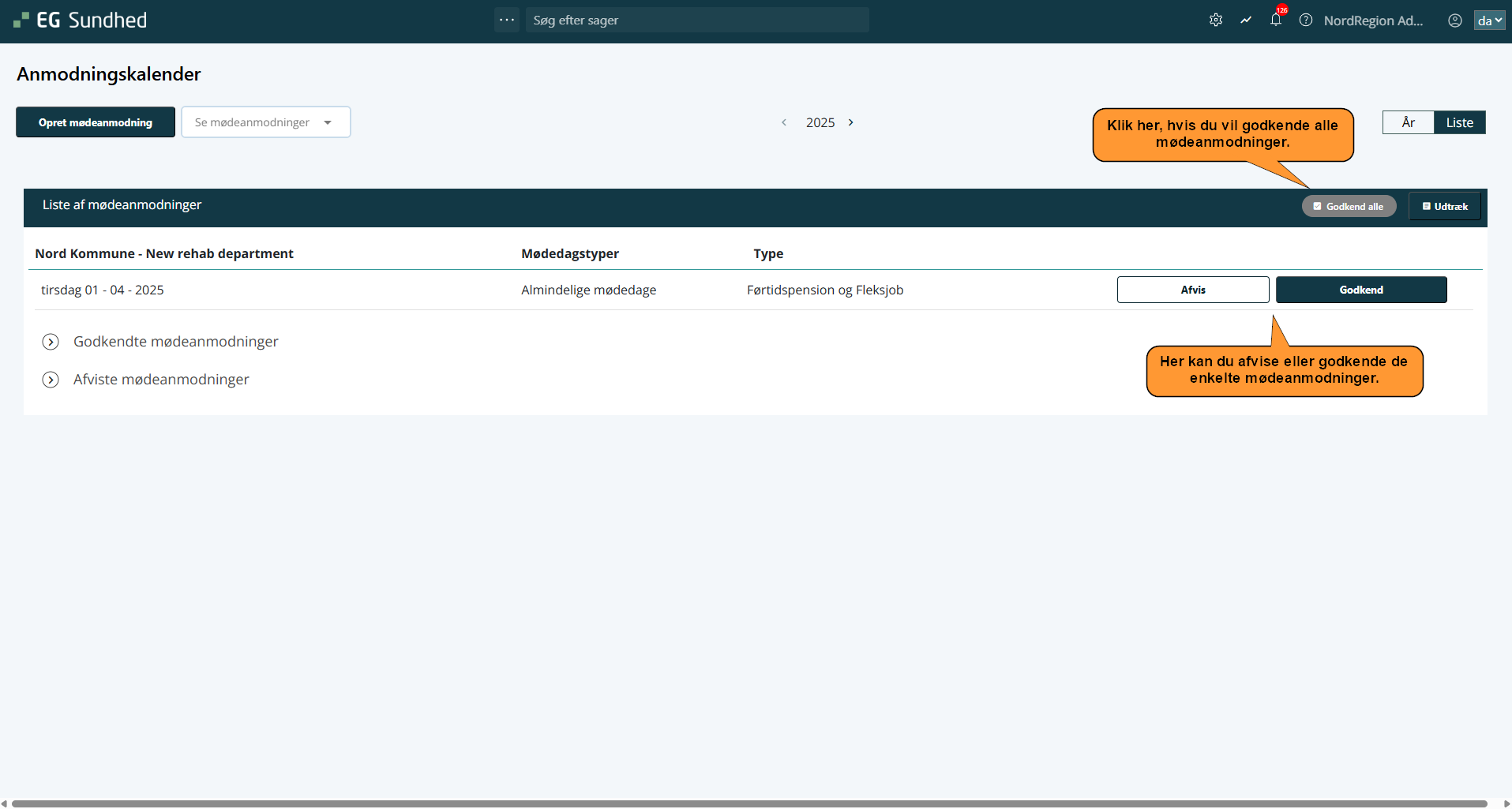Screen dimensions: 1512x809
Task: Expand Afviste mødeanmodninger section
Action: pyautogui.click(x=51, y=380)
